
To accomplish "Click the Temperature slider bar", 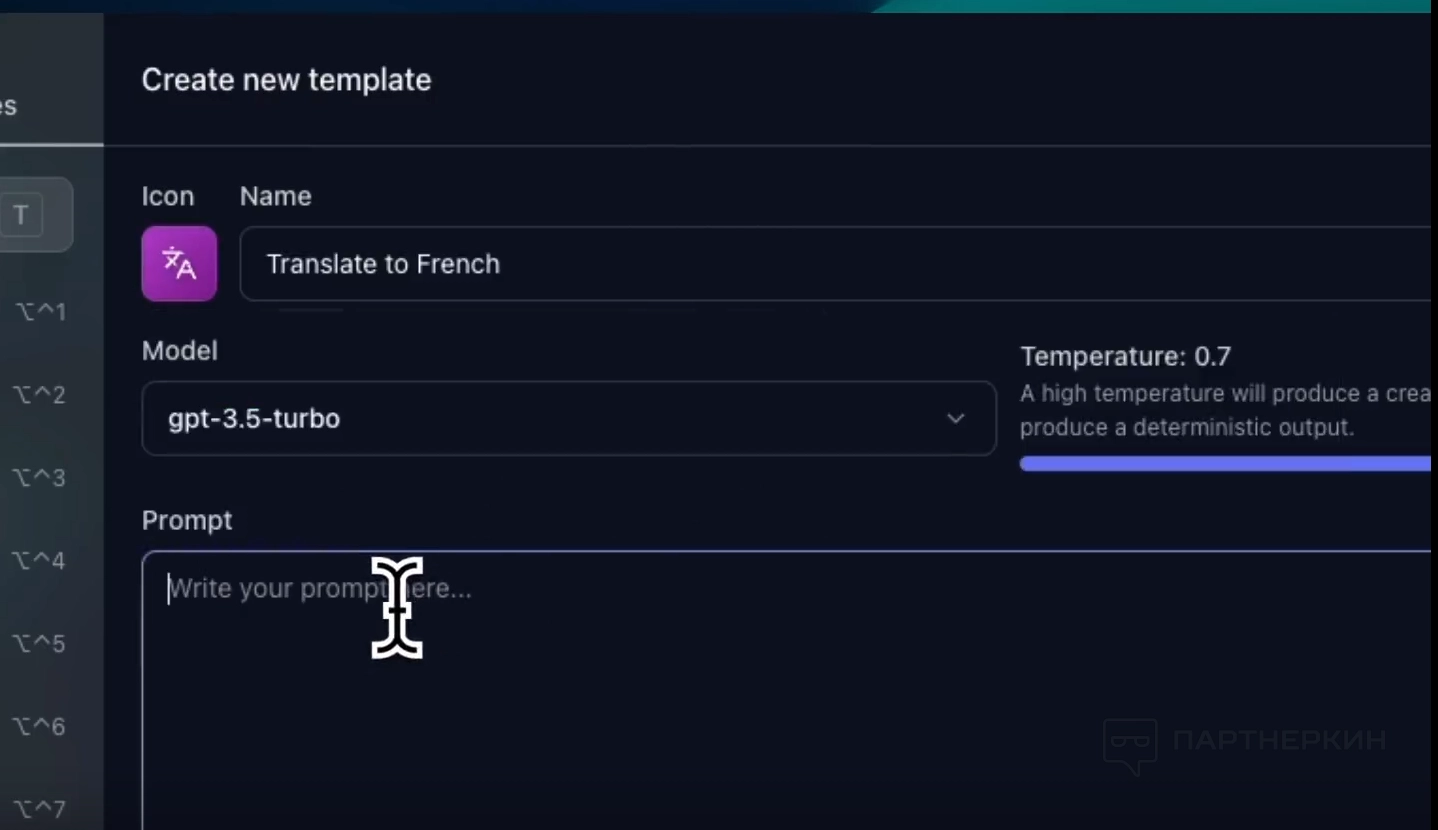I will click(x=1225, y=463).
